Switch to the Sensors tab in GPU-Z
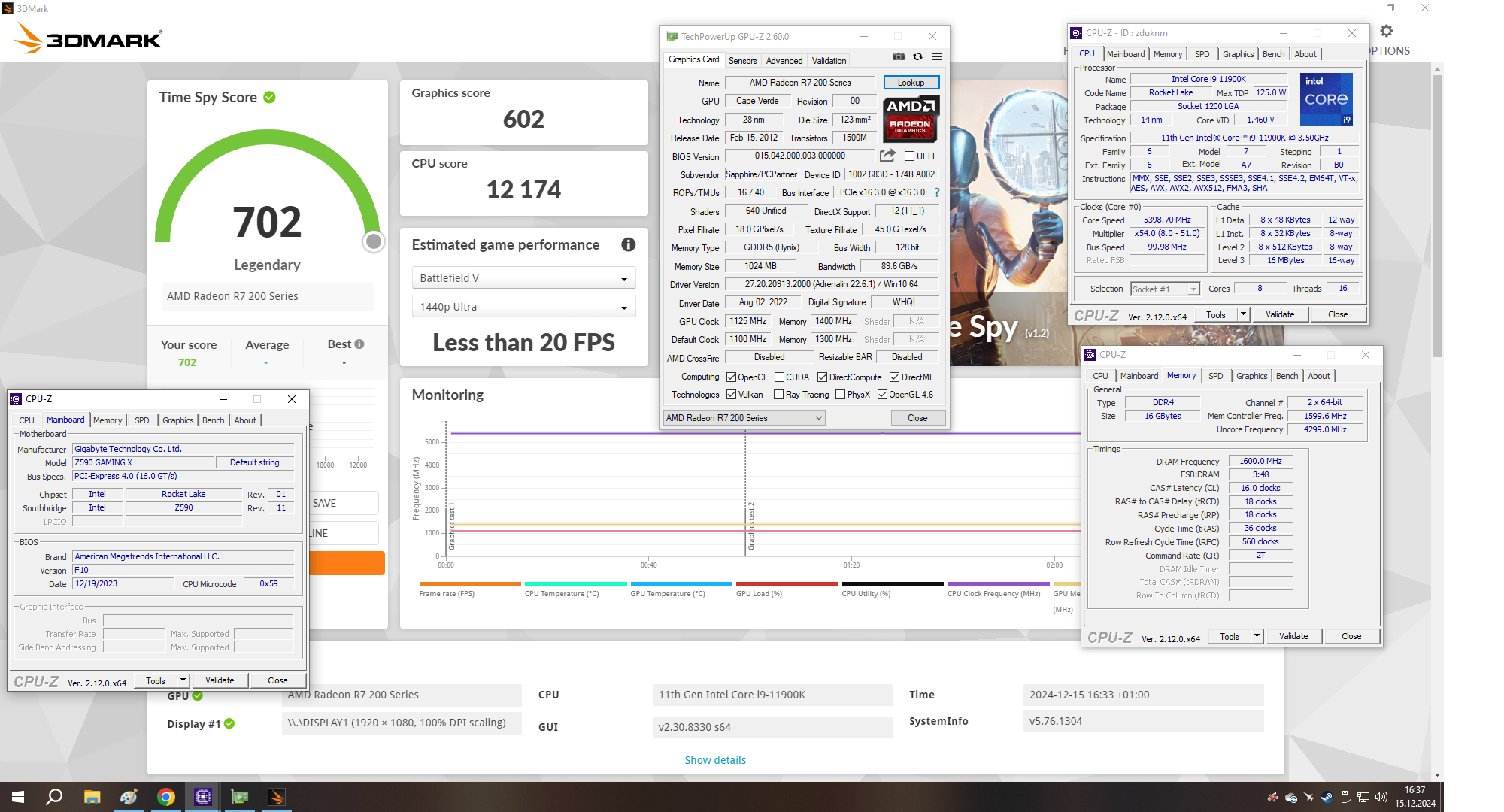 [742, 61]
